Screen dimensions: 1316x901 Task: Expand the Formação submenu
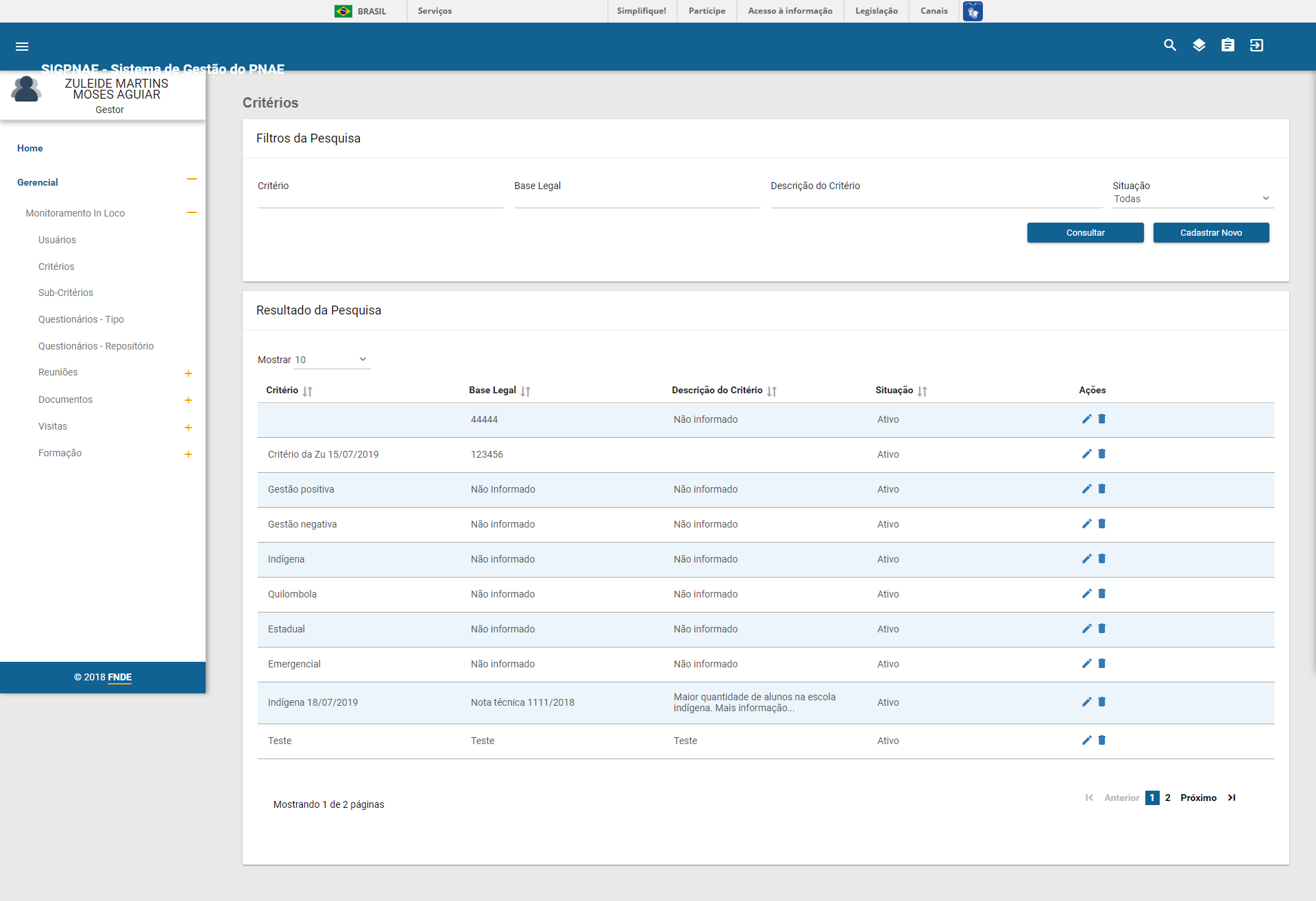coord(188,454)
